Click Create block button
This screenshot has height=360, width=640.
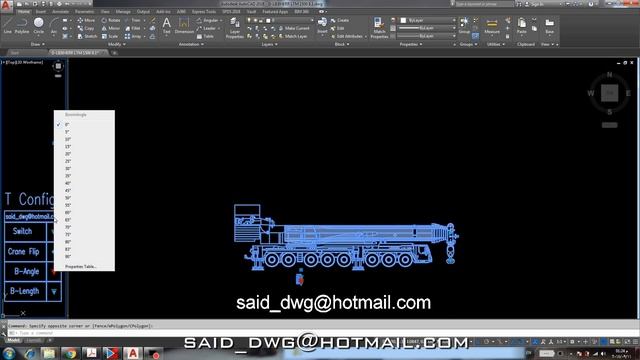340,20
